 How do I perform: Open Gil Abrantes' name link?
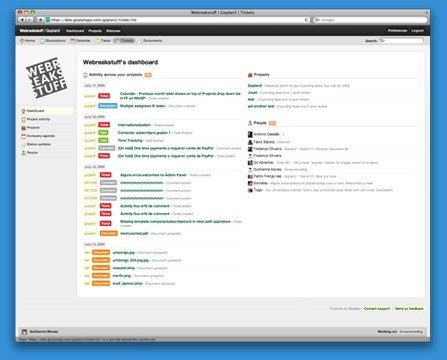tap(263, 163)
